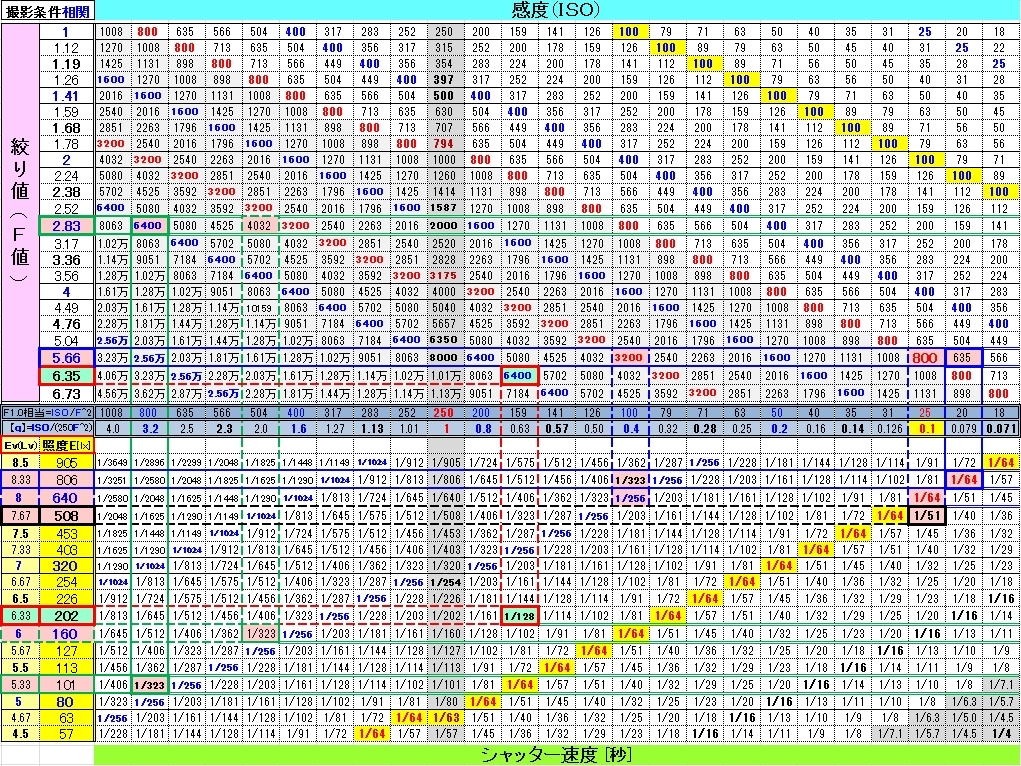Screen dimensions: 1021x766
Task: Select F-value row label 2.24
Action: click(x=66, y=176)
